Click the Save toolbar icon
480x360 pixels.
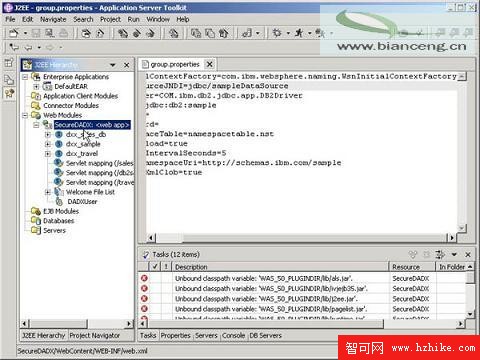coord(36,33)
